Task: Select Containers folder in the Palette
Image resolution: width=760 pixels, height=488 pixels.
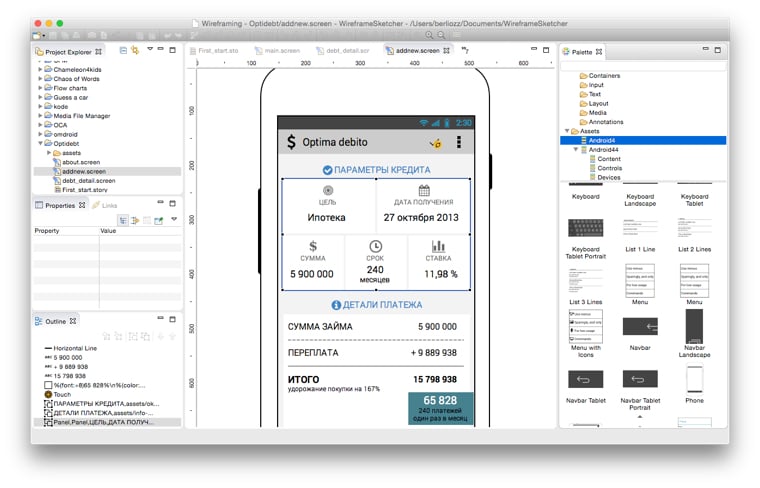Action: (x=603, y=76)
